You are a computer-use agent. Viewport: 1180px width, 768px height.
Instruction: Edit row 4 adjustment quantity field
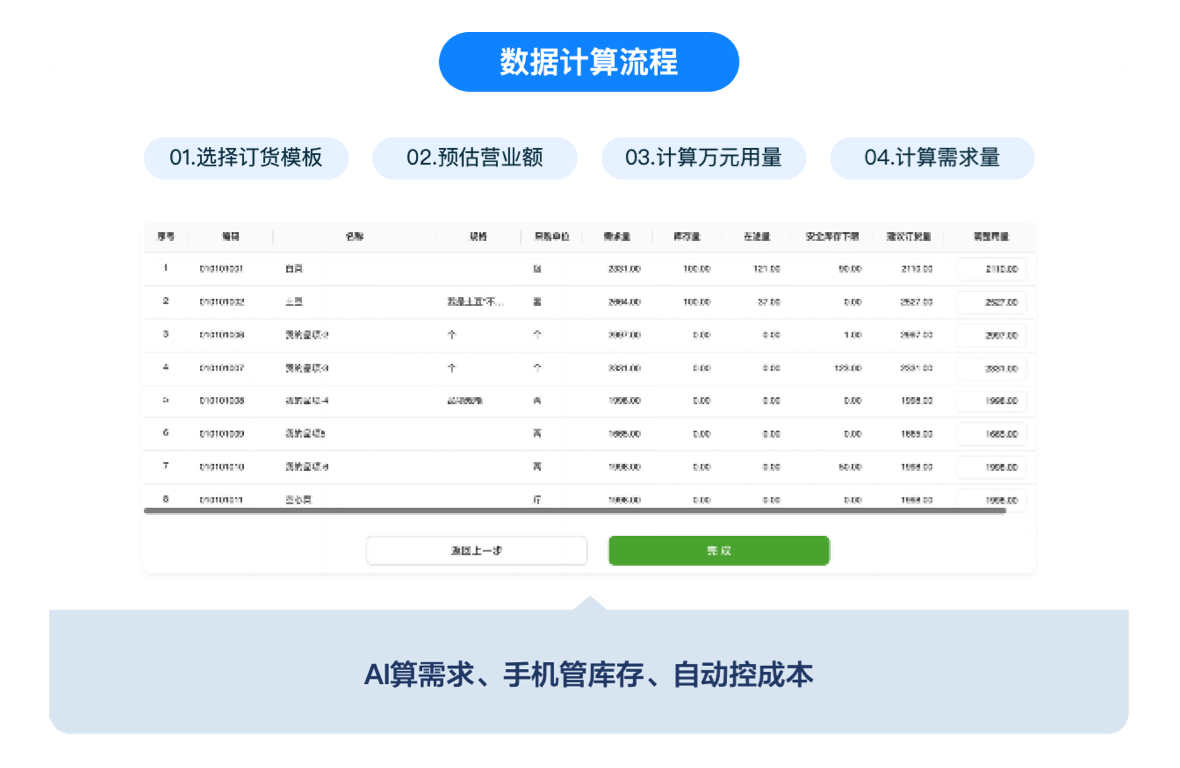(x=992, y=368)
